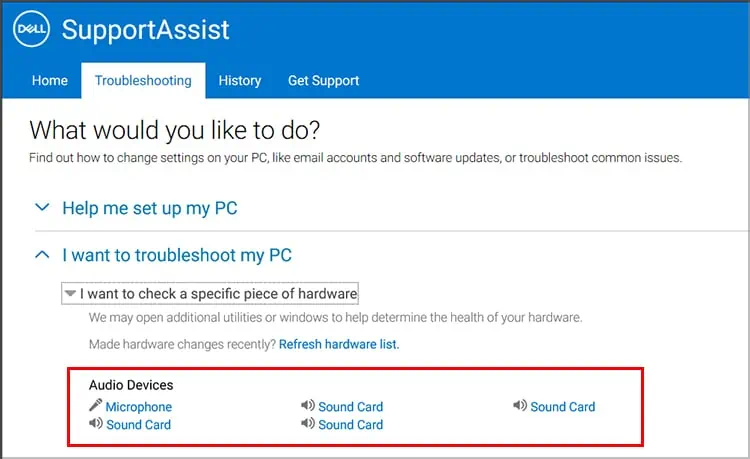Image resolution: width=750 pixels, height=459 pixels.
Task: Go to the Get Support tab
Action: [323, 80]
